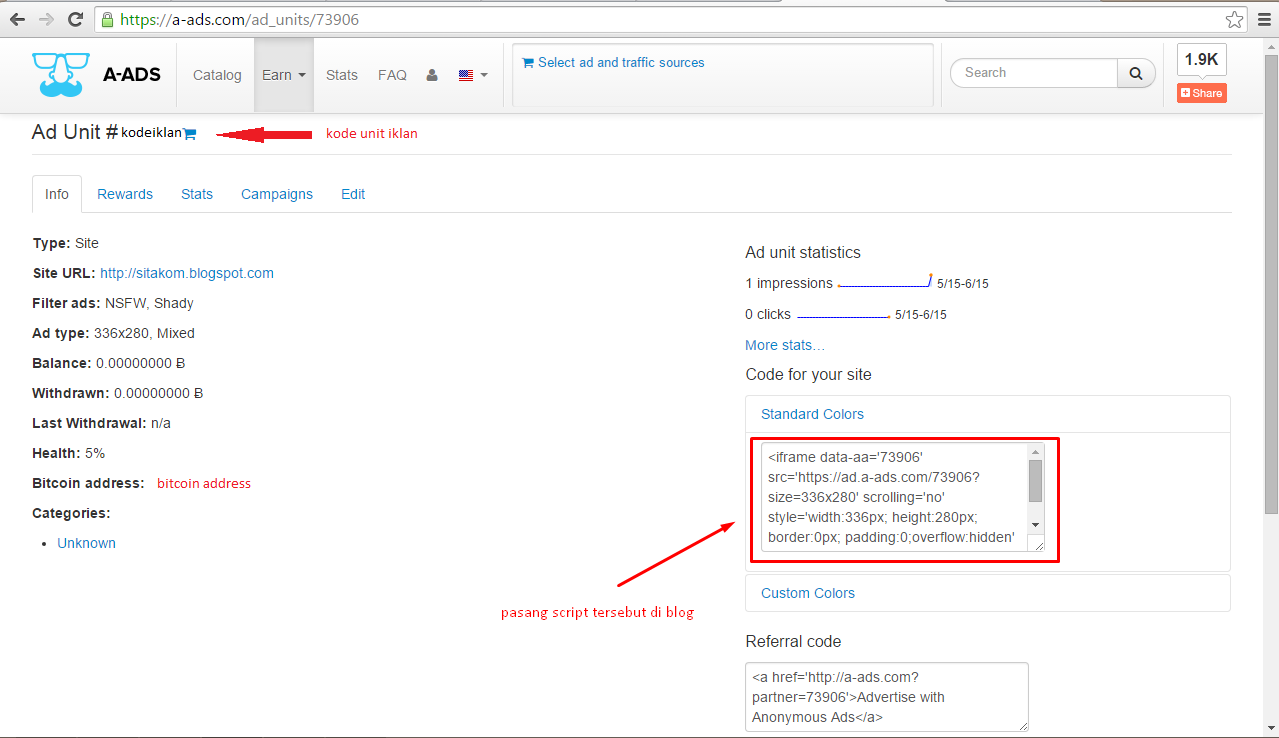Open the Unknown category link
Image resolution: width=1279 pixels, height=738 pixels.
86,543
